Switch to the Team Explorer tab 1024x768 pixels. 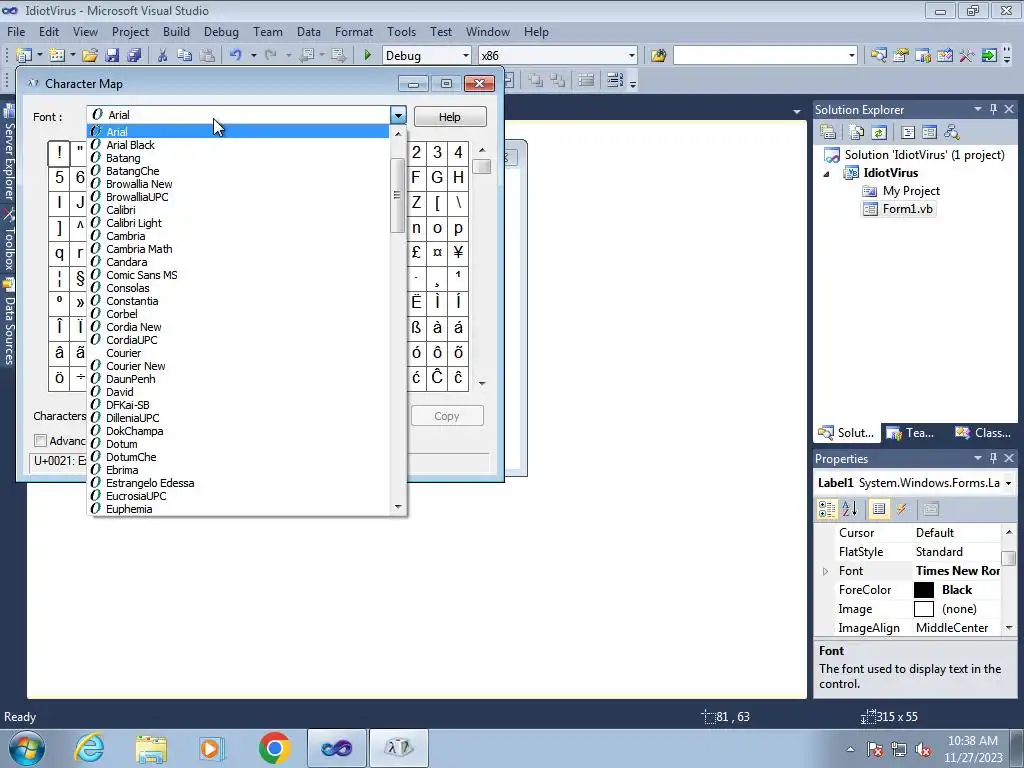click(910, 432)
